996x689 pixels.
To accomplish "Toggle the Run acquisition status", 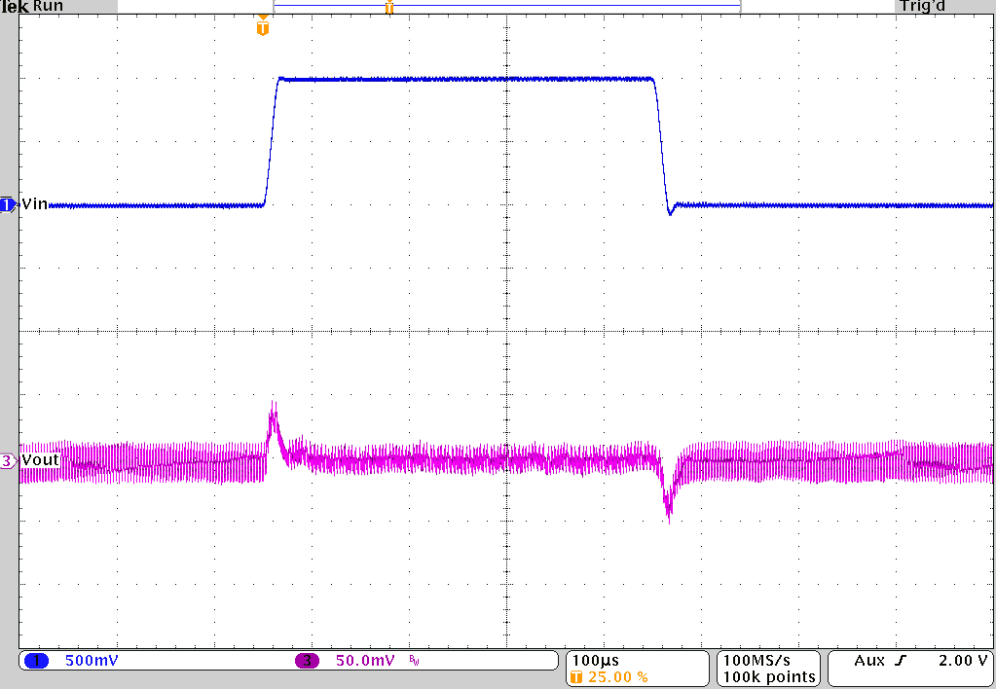I will pyautogui.click(x=46, y=6).
